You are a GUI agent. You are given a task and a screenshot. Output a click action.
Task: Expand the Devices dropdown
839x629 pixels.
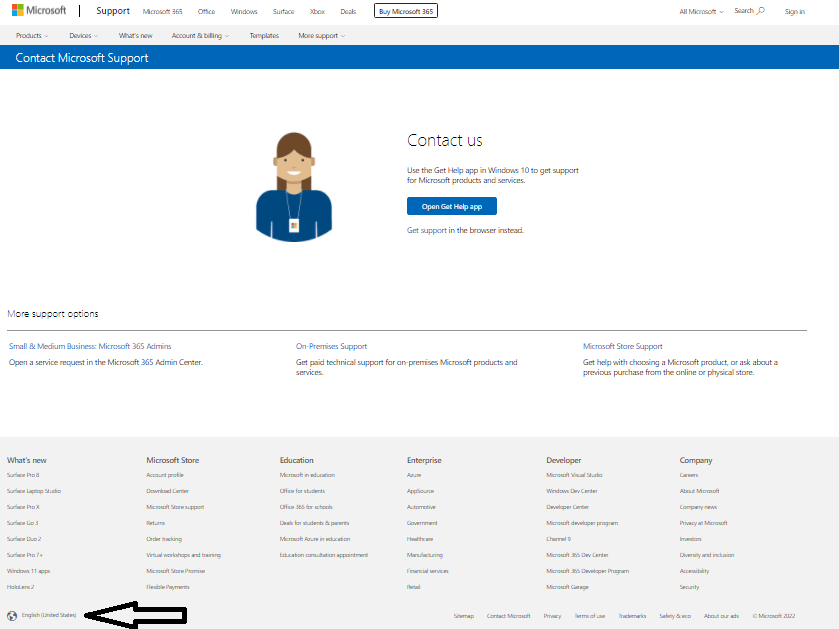click(x=83, y=36)
